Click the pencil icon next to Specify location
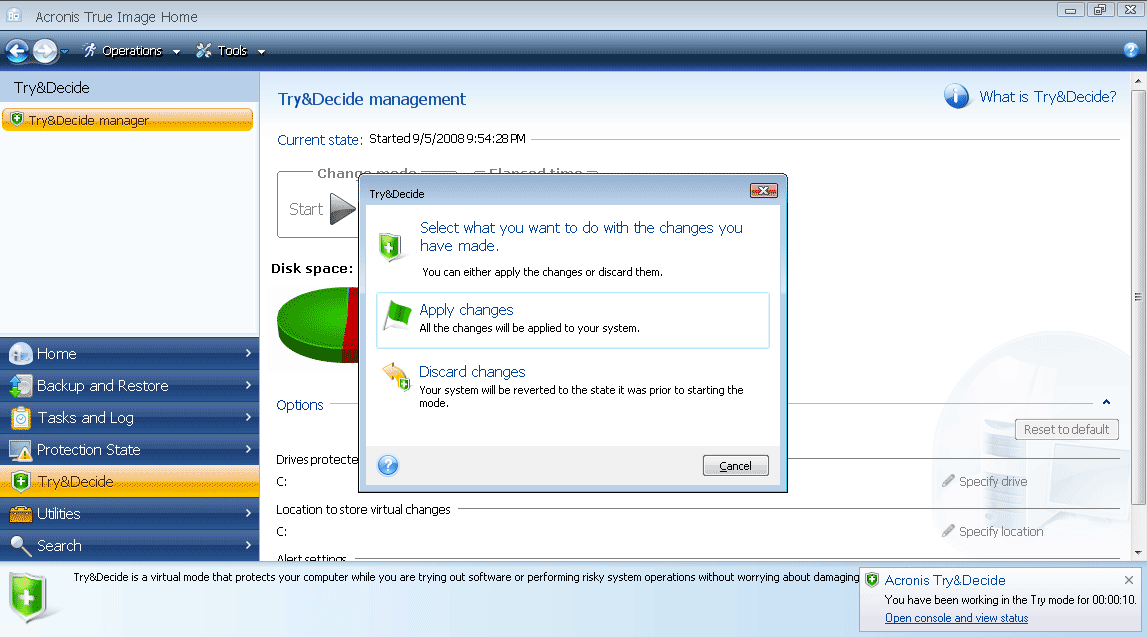 pos(948,531)
